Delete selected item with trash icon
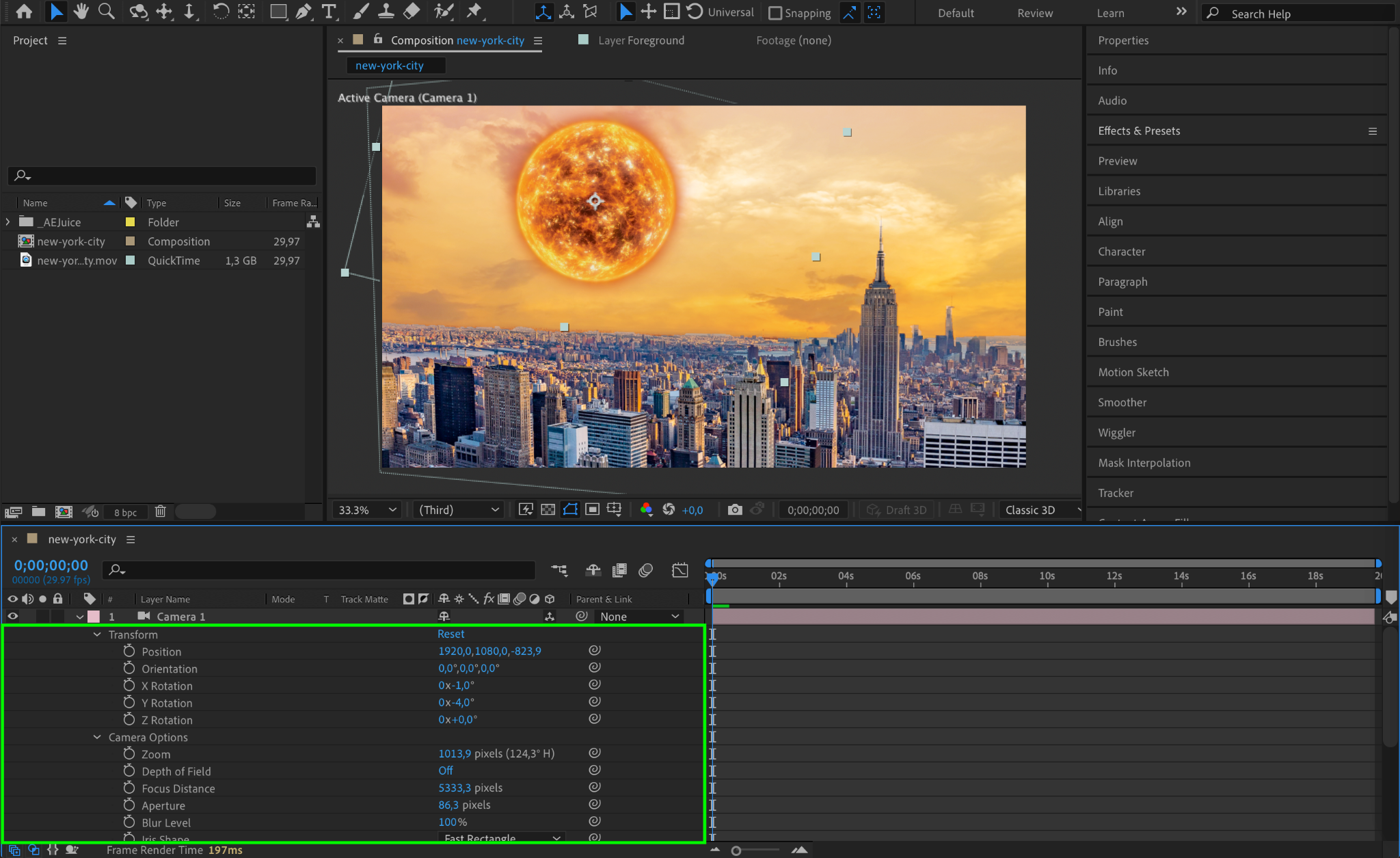The width and height of the screenshot is (1400, 858). 160,511
